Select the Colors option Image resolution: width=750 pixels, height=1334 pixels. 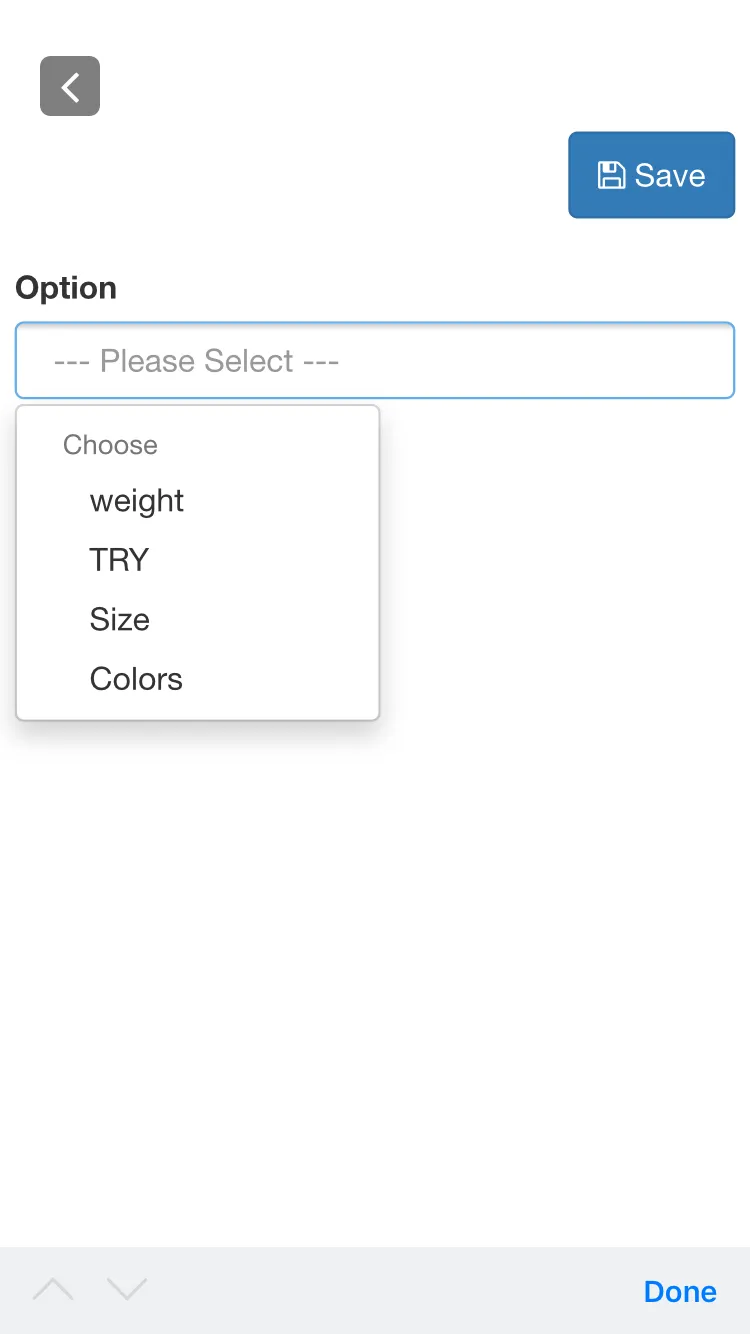[136, 679]
